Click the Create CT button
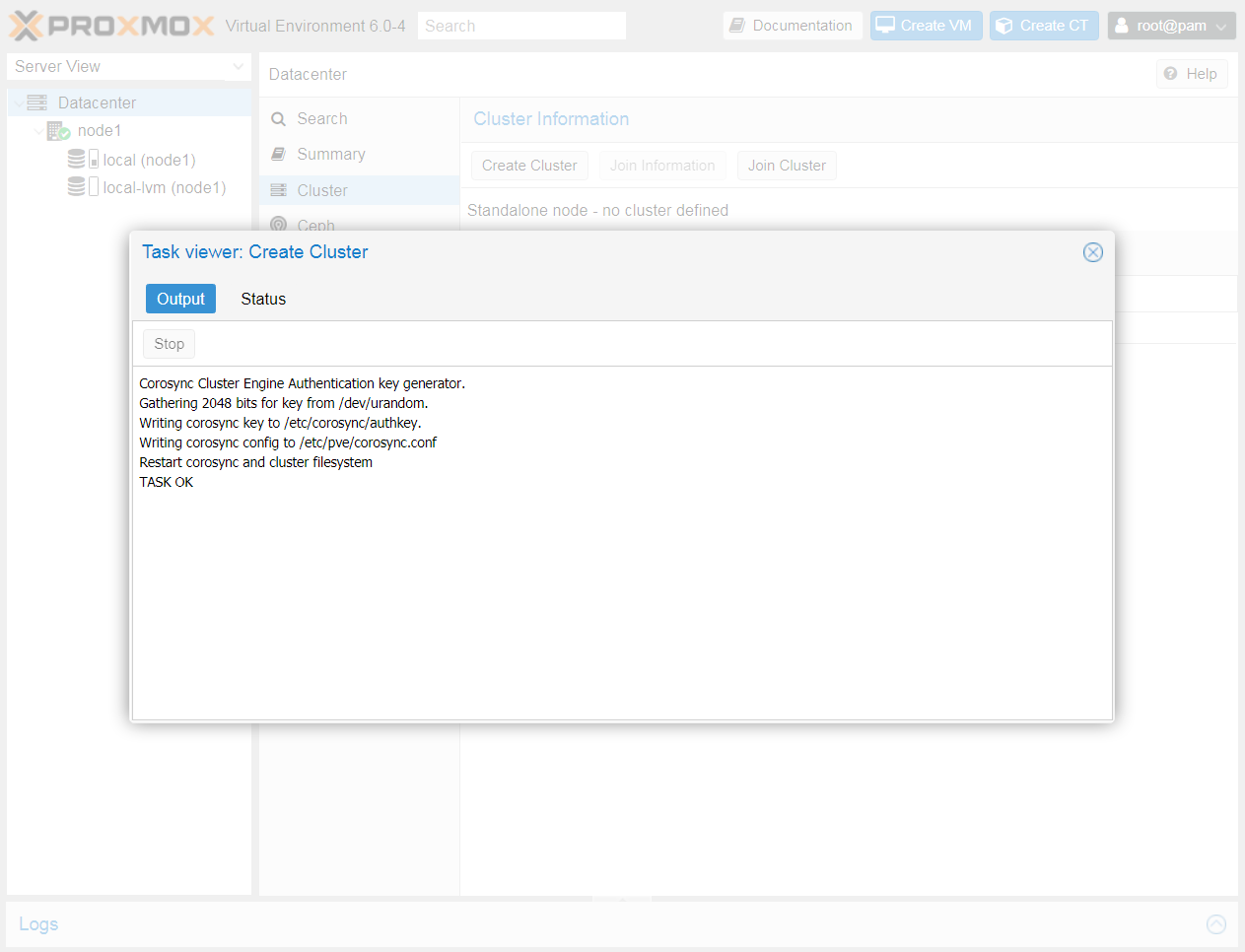This screenshot has width=1245, height=952. (1044, 26)
